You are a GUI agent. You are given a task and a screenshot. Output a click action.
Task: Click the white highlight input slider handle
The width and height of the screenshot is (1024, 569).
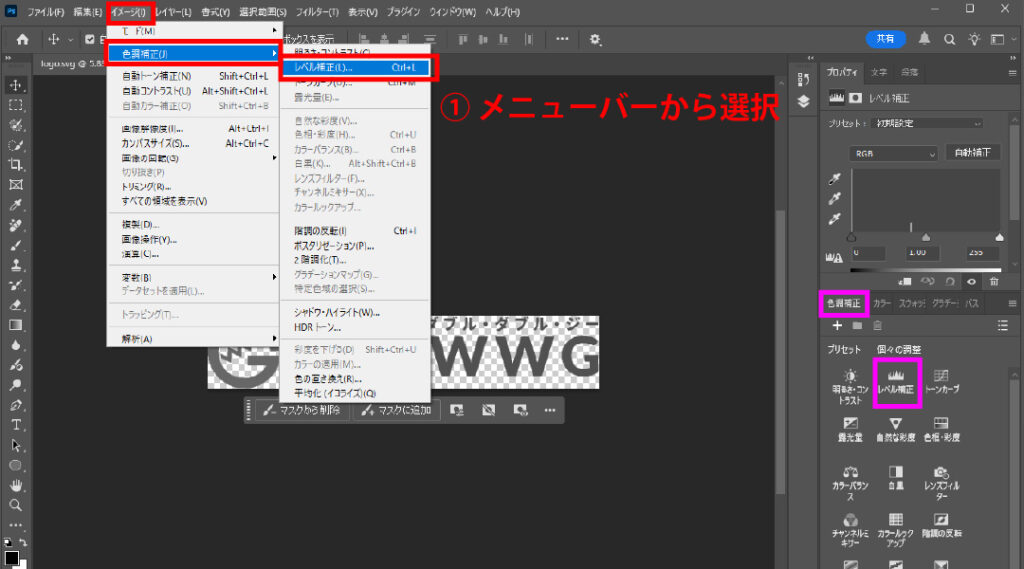point(999,237)
